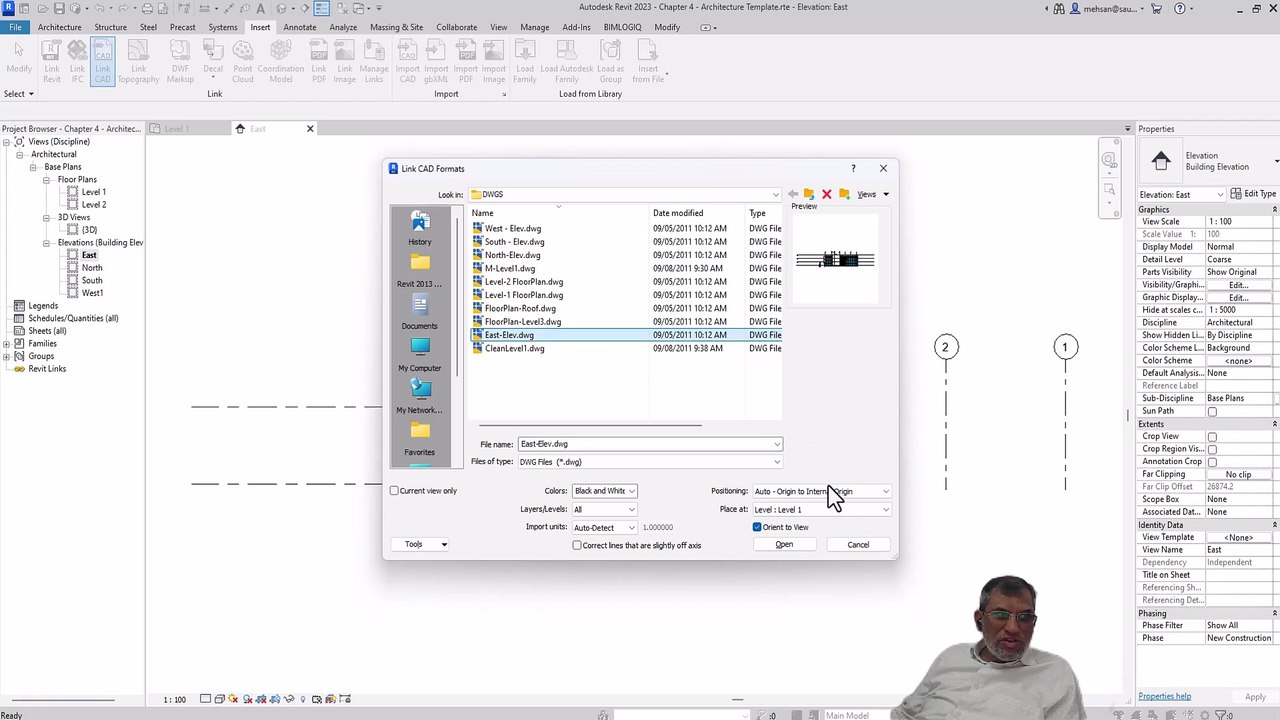This screenshot has width=1280, height=720.
Task: Click the dialog help question mark
Action: (853, 168)
